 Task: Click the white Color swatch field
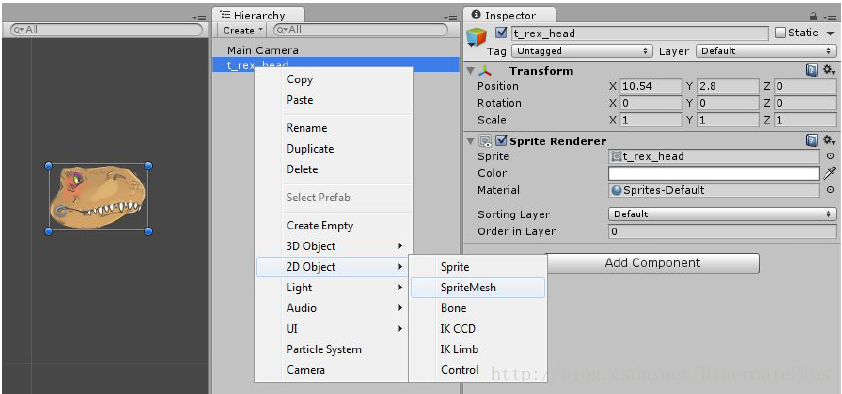pyautogui.click(x=714, y=173)
